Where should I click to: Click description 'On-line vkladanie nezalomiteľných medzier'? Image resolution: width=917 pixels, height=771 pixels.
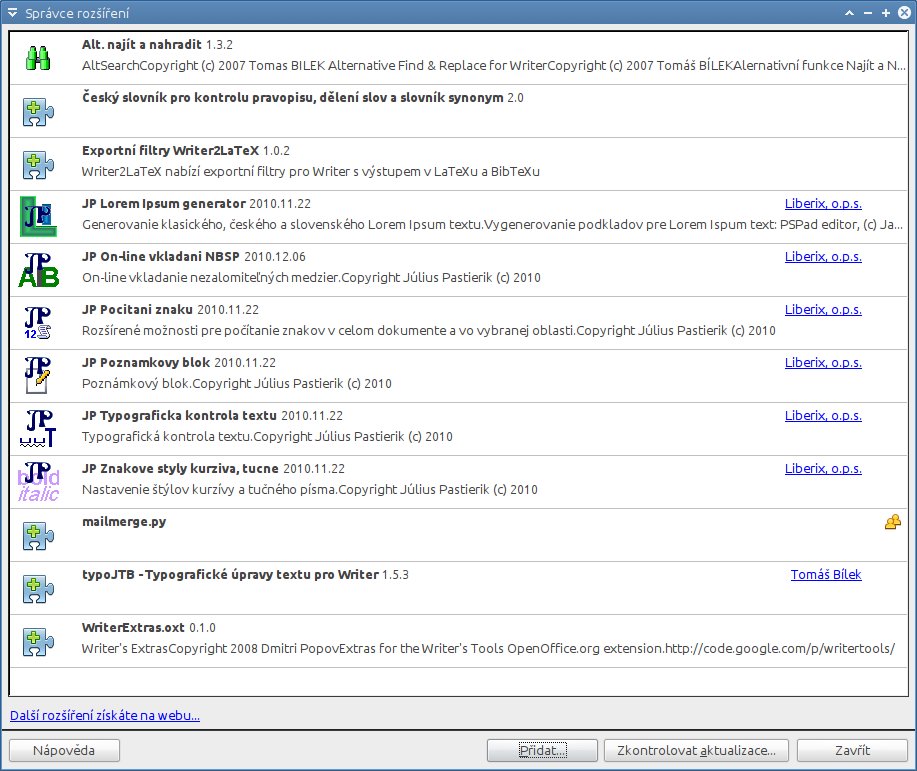[x=311, y=277]
